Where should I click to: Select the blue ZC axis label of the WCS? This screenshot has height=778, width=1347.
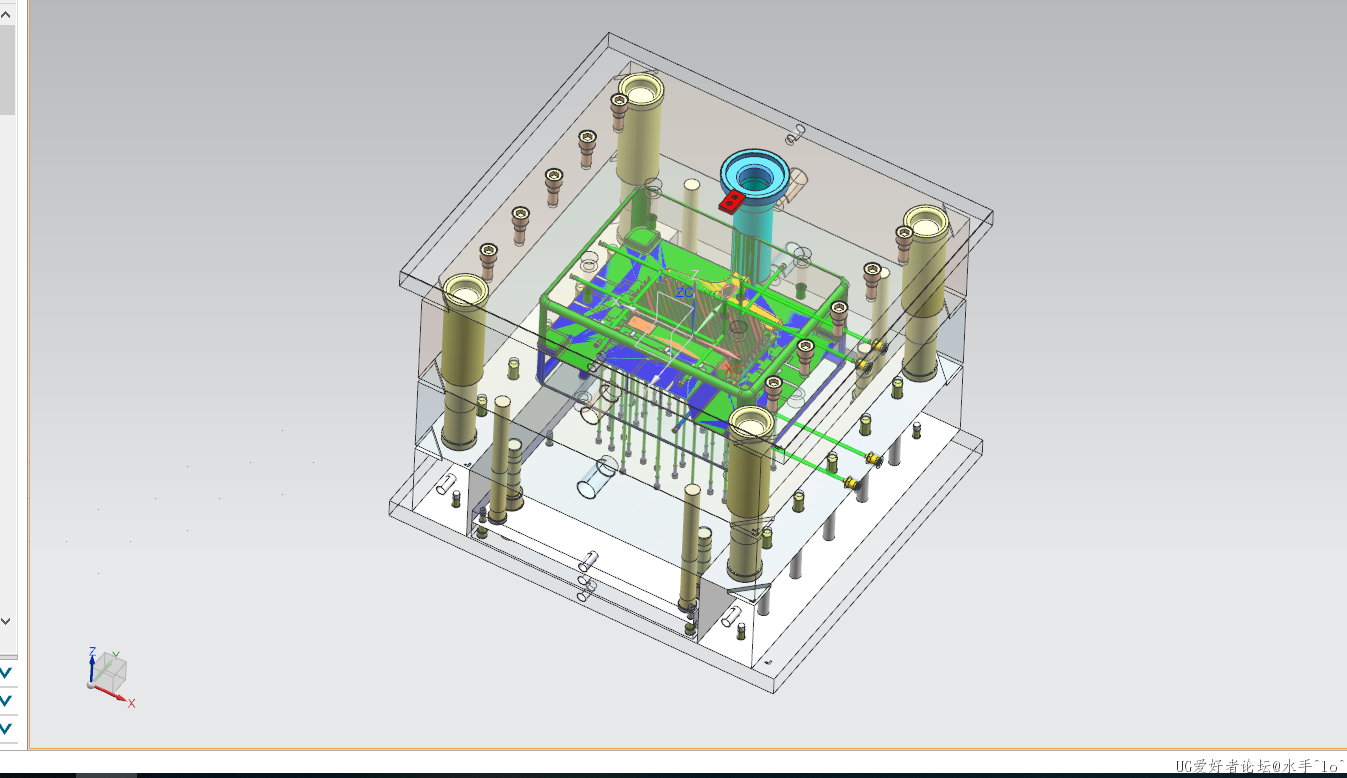685,292
